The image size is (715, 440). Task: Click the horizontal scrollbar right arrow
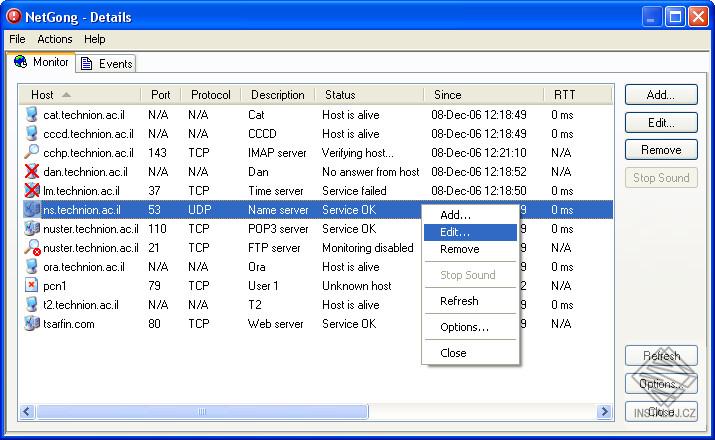point(604,412)
